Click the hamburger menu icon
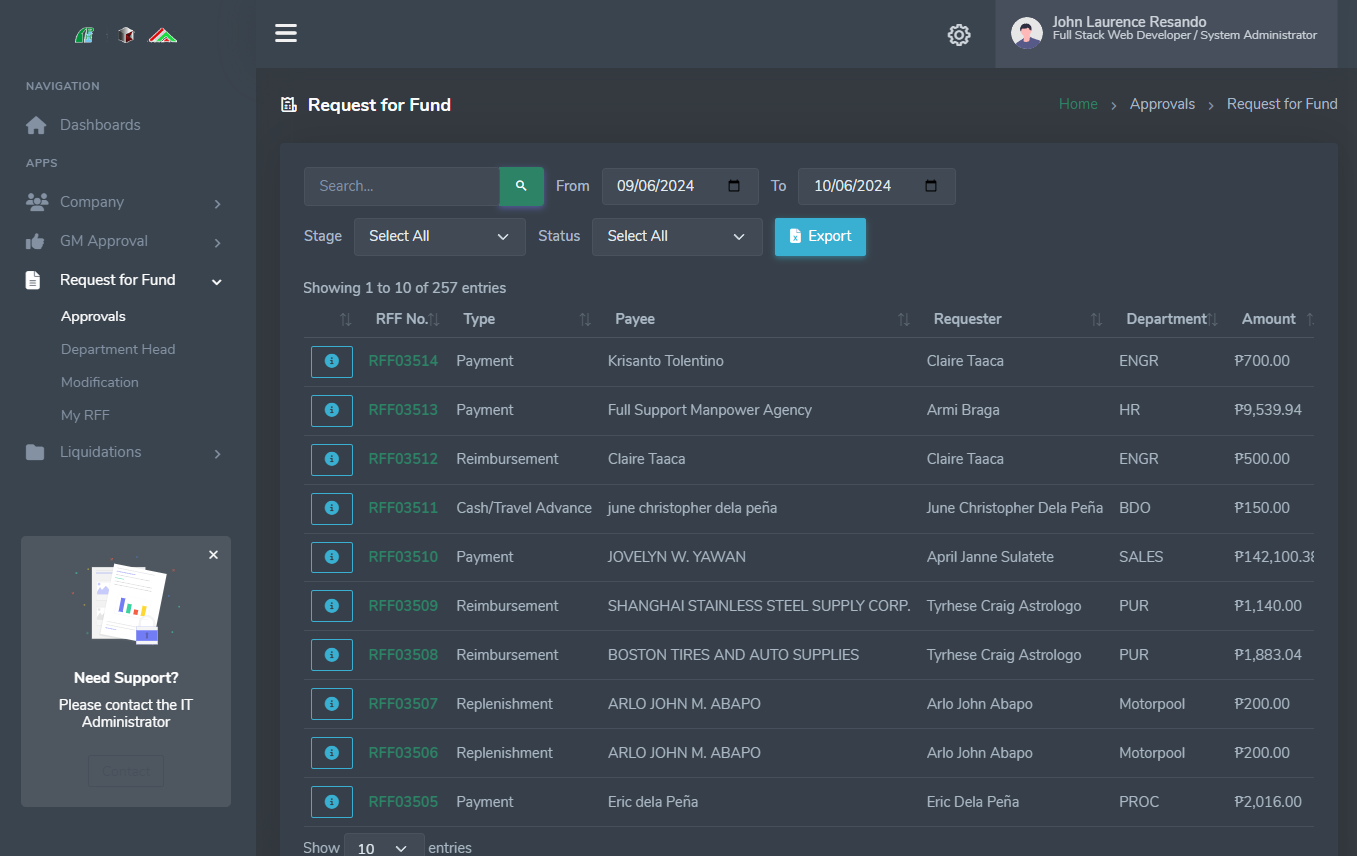1357x856 pixels. tap(286, 34)
